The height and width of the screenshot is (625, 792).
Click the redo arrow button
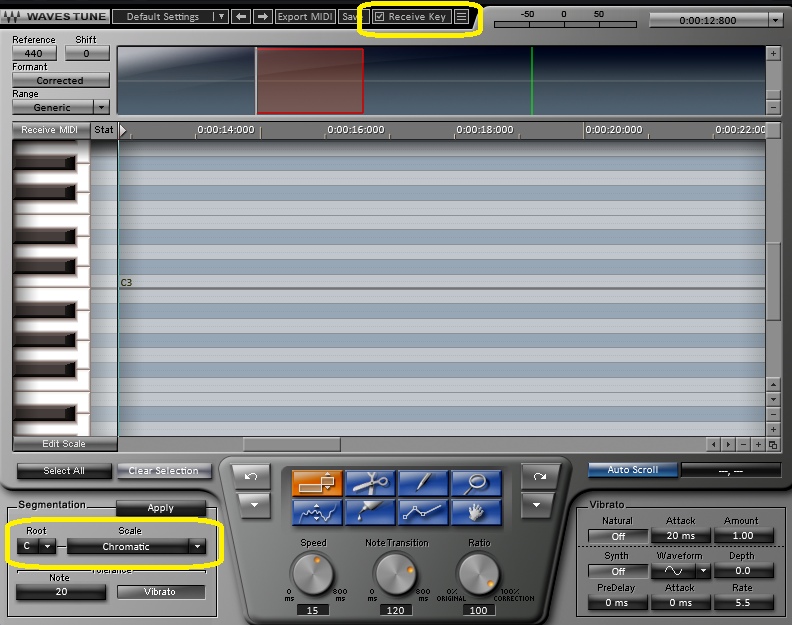click(x=539, y=477)
